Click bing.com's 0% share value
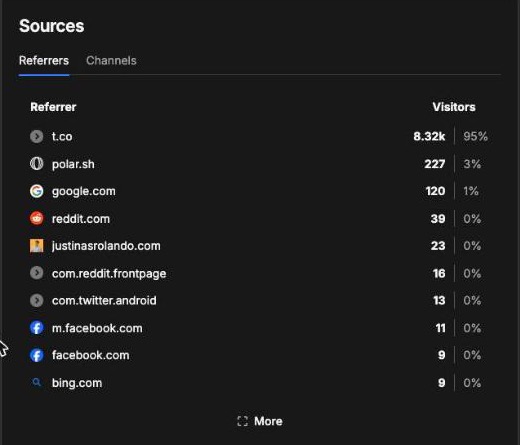 pos(472,383)
